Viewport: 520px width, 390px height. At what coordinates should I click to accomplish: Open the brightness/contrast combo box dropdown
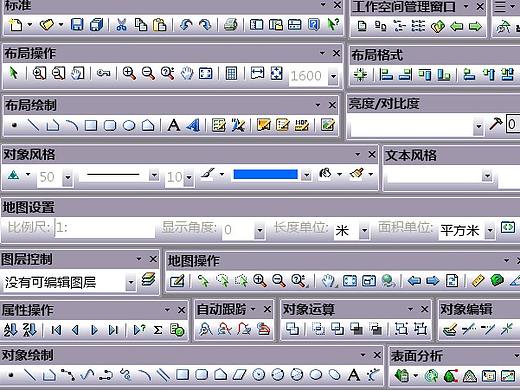point(479,126)
